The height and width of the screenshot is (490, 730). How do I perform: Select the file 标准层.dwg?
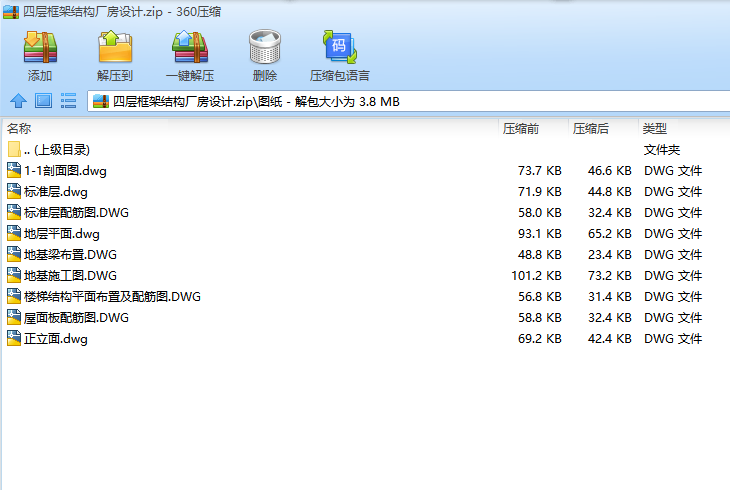coord(56,192)
